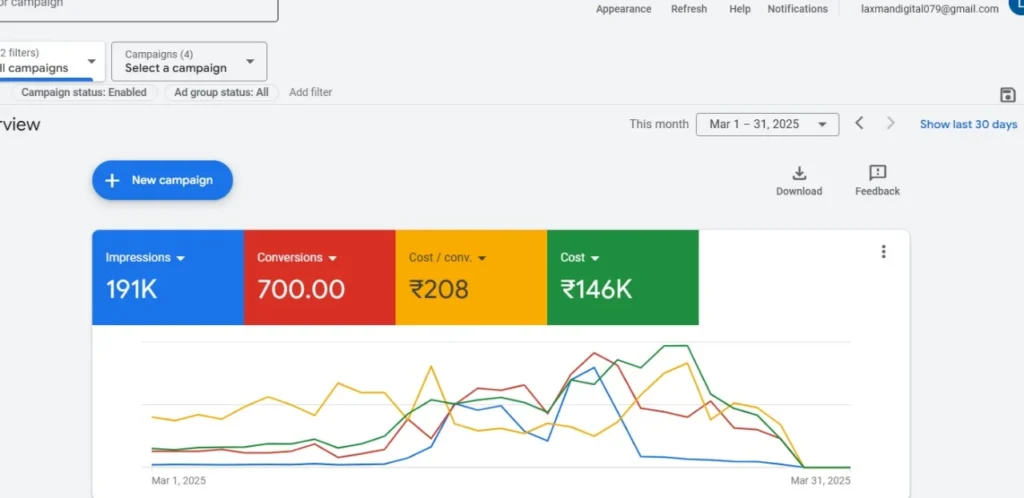This screenshot has width=1024, height=498.
Task: Open the Mar 1 – 31, 2025 date picker
Action: coord(767,124)
